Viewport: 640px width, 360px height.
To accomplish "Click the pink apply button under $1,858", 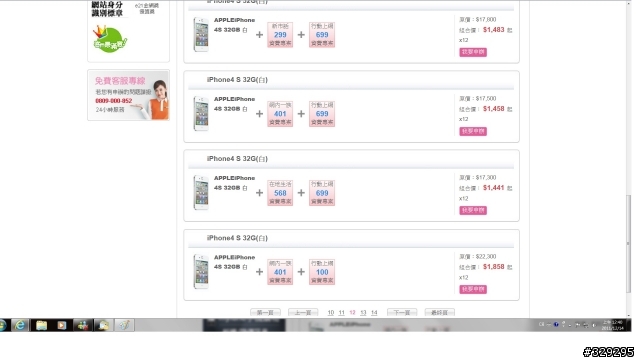I will (x=473, y=289).
